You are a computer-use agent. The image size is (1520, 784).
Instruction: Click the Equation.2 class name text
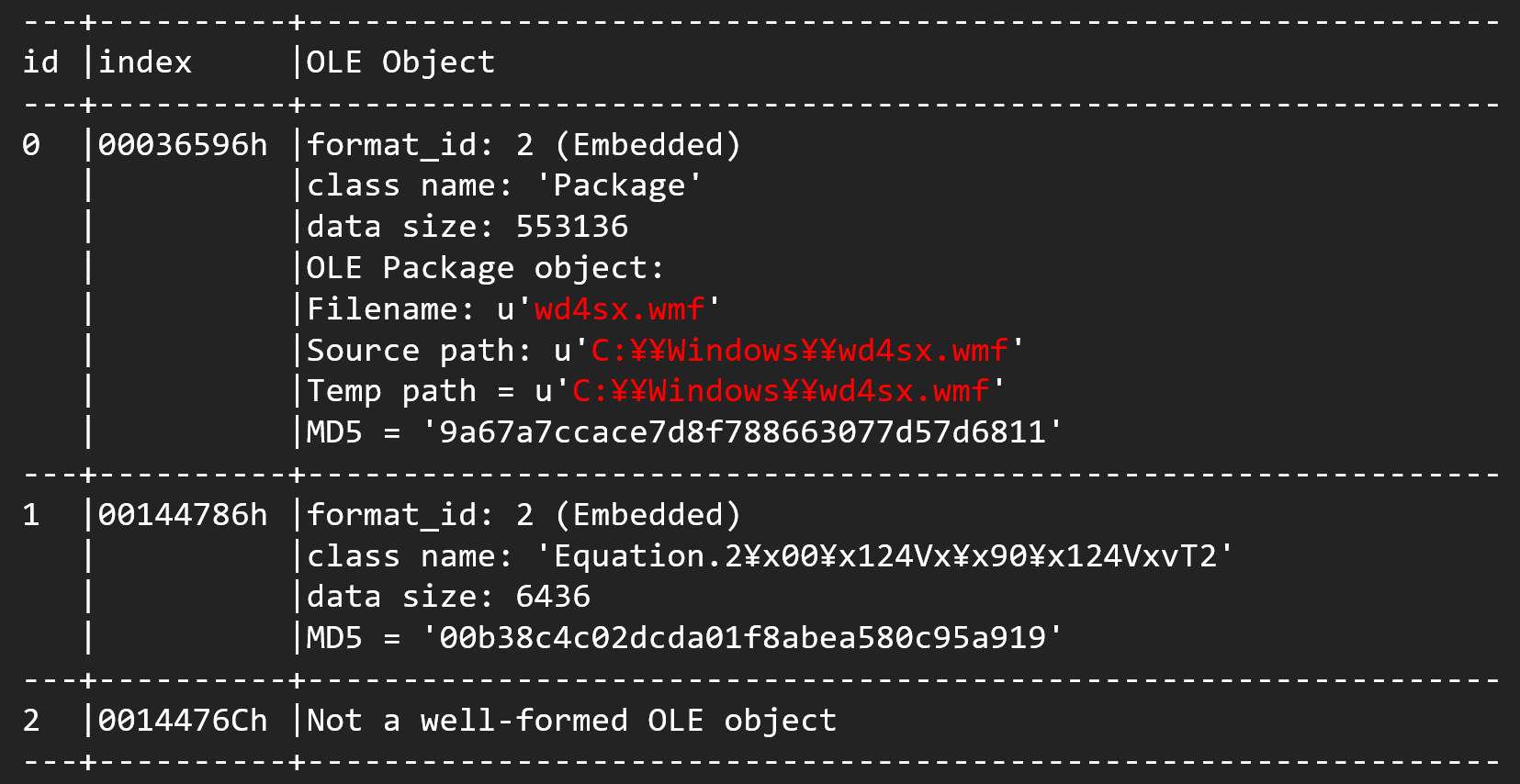(884, 556)
